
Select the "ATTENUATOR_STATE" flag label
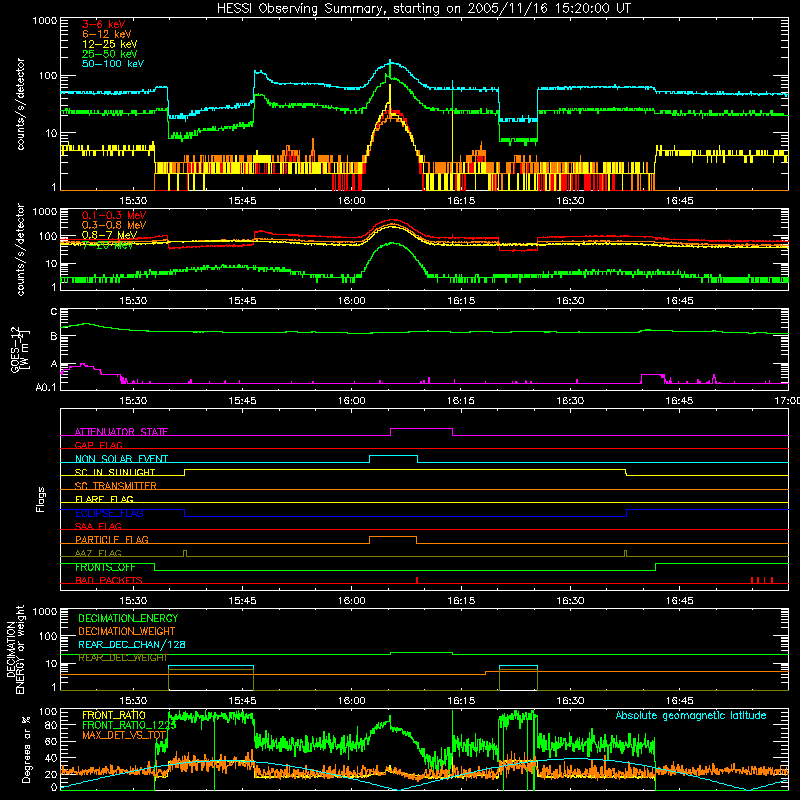(121, 432)
